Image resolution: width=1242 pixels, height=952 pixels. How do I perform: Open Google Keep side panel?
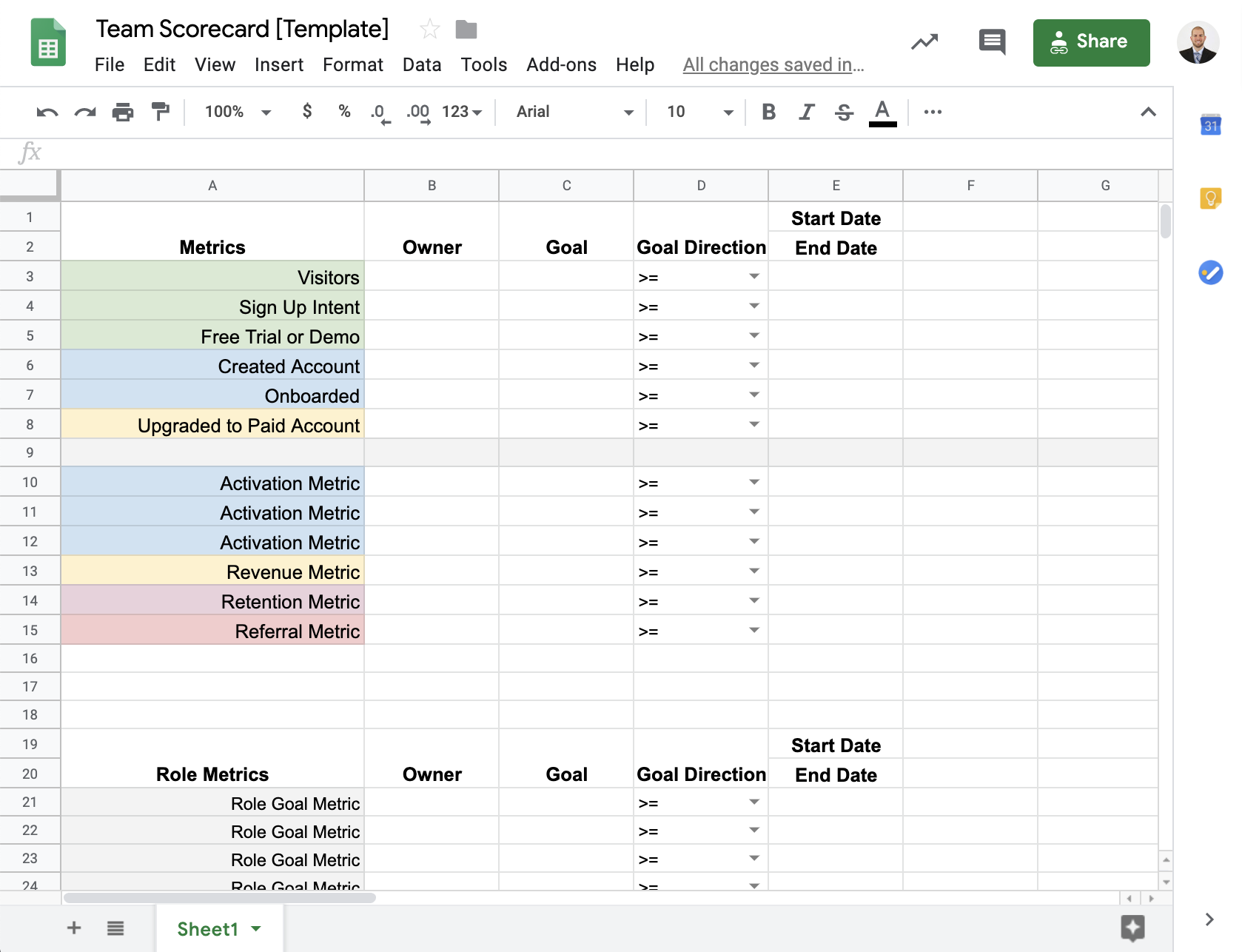coord(1210,198)
